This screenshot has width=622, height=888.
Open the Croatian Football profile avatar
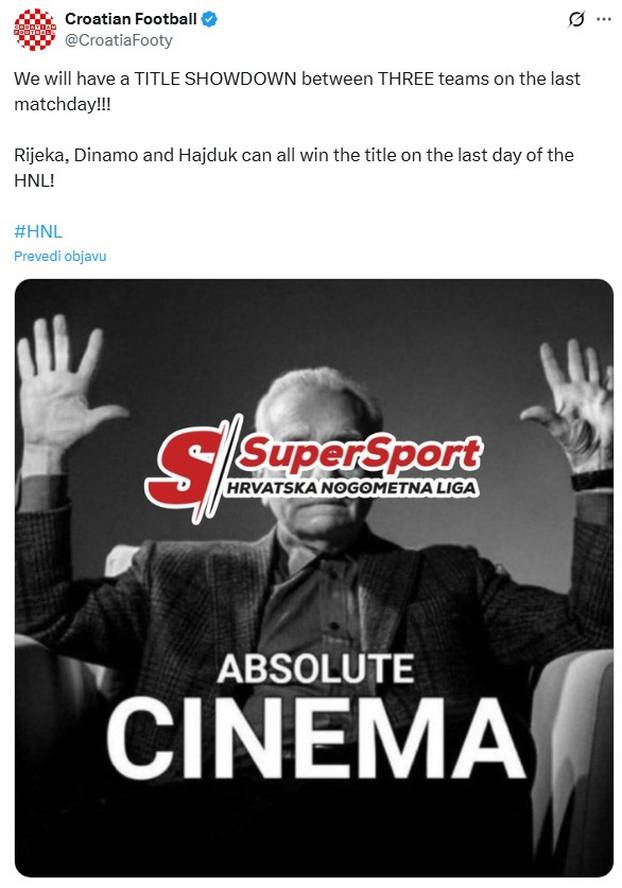point(35,29)
